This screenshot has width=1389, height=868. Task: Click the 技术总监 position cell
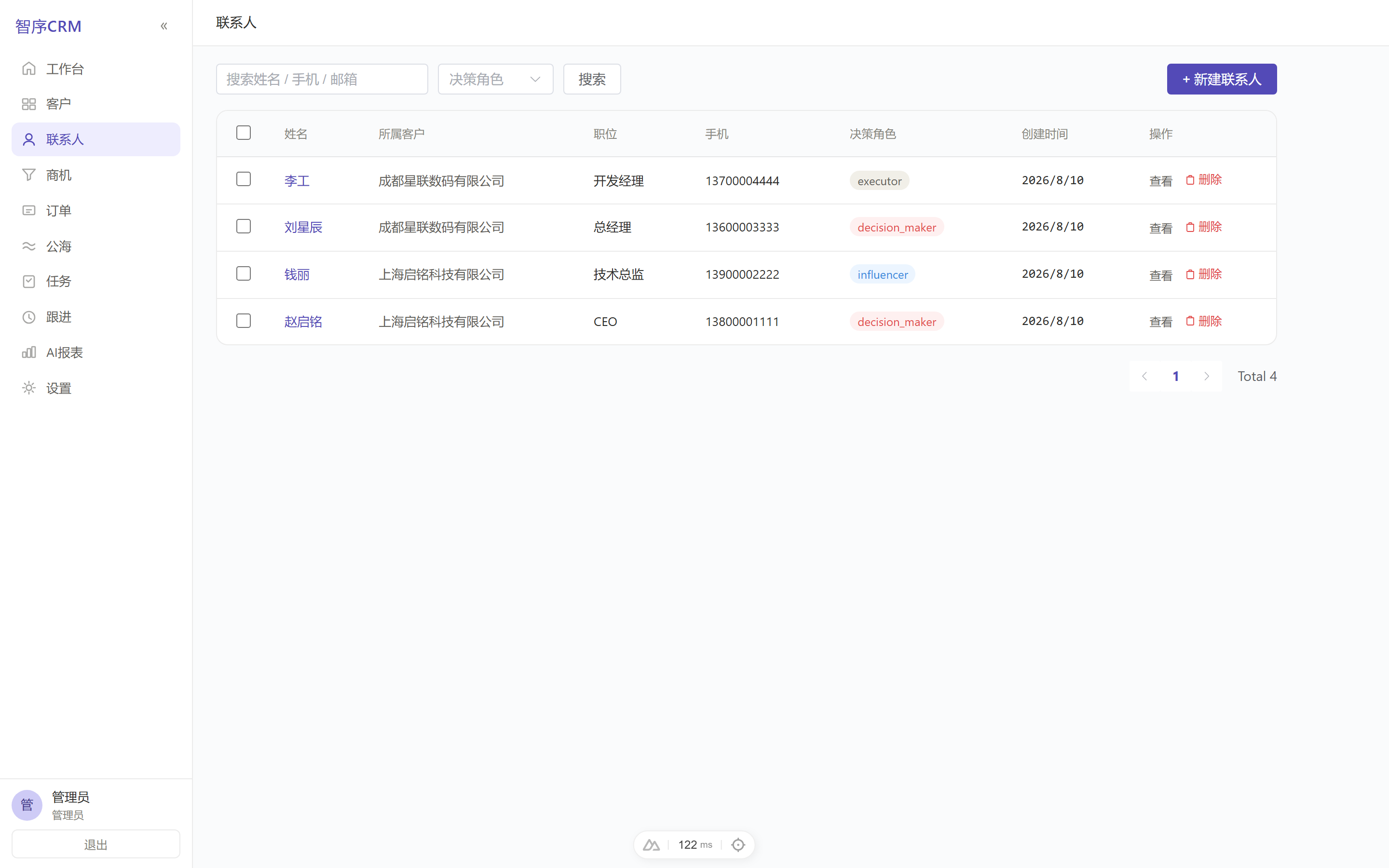pyautogui.click(x=618, y=274)
